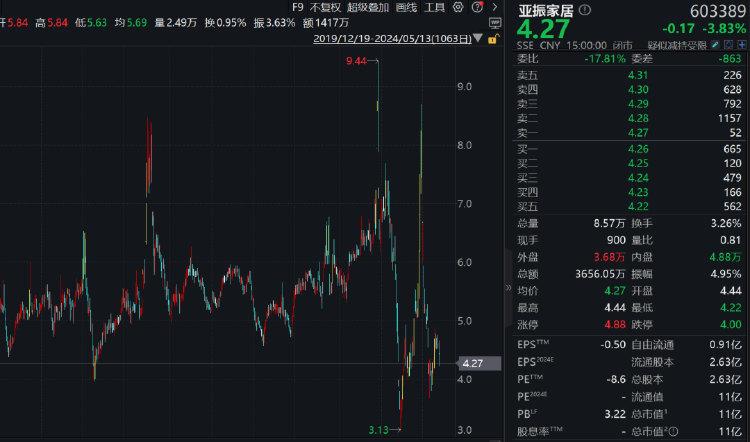
Task: Click the square window icon beside pencil
Action: pyautogui.click(x=728, y=45)
